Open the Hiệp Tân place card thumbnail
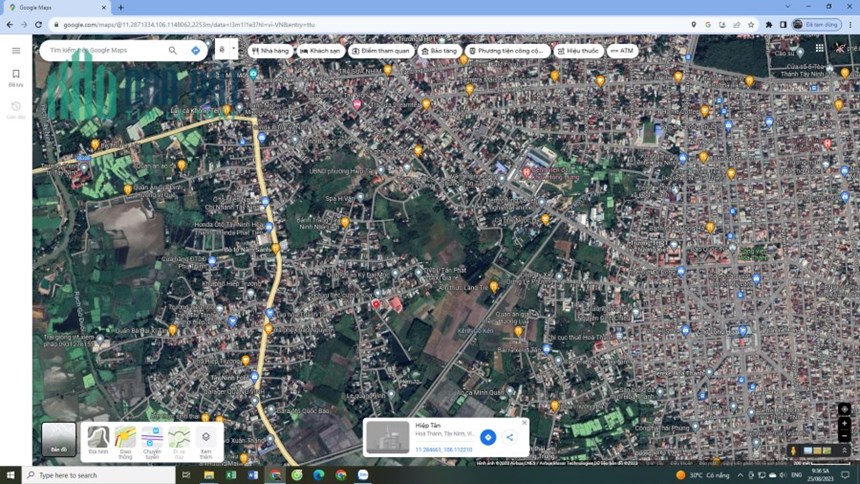Image resolution: width=860 pixels, height=484 pixels. [x=388, y=437]
